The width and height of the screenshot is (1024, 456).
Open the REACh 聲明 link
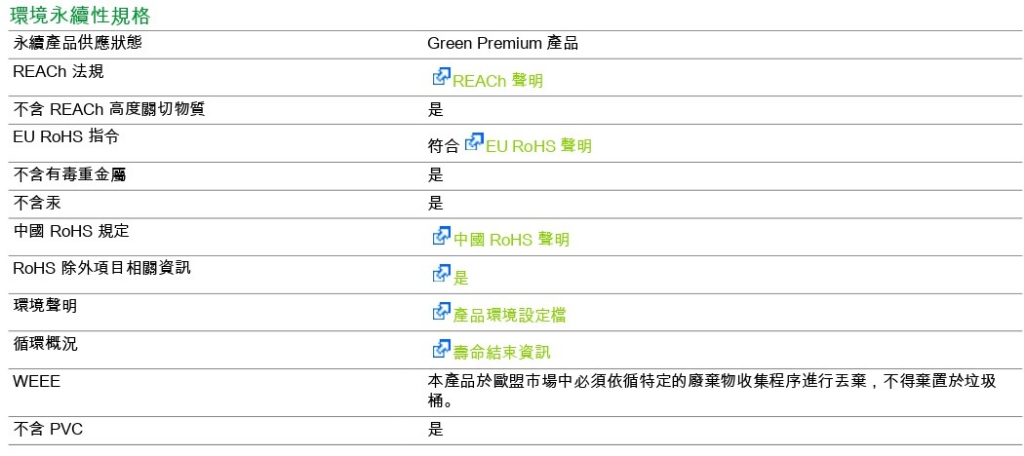tap(498, 82)
